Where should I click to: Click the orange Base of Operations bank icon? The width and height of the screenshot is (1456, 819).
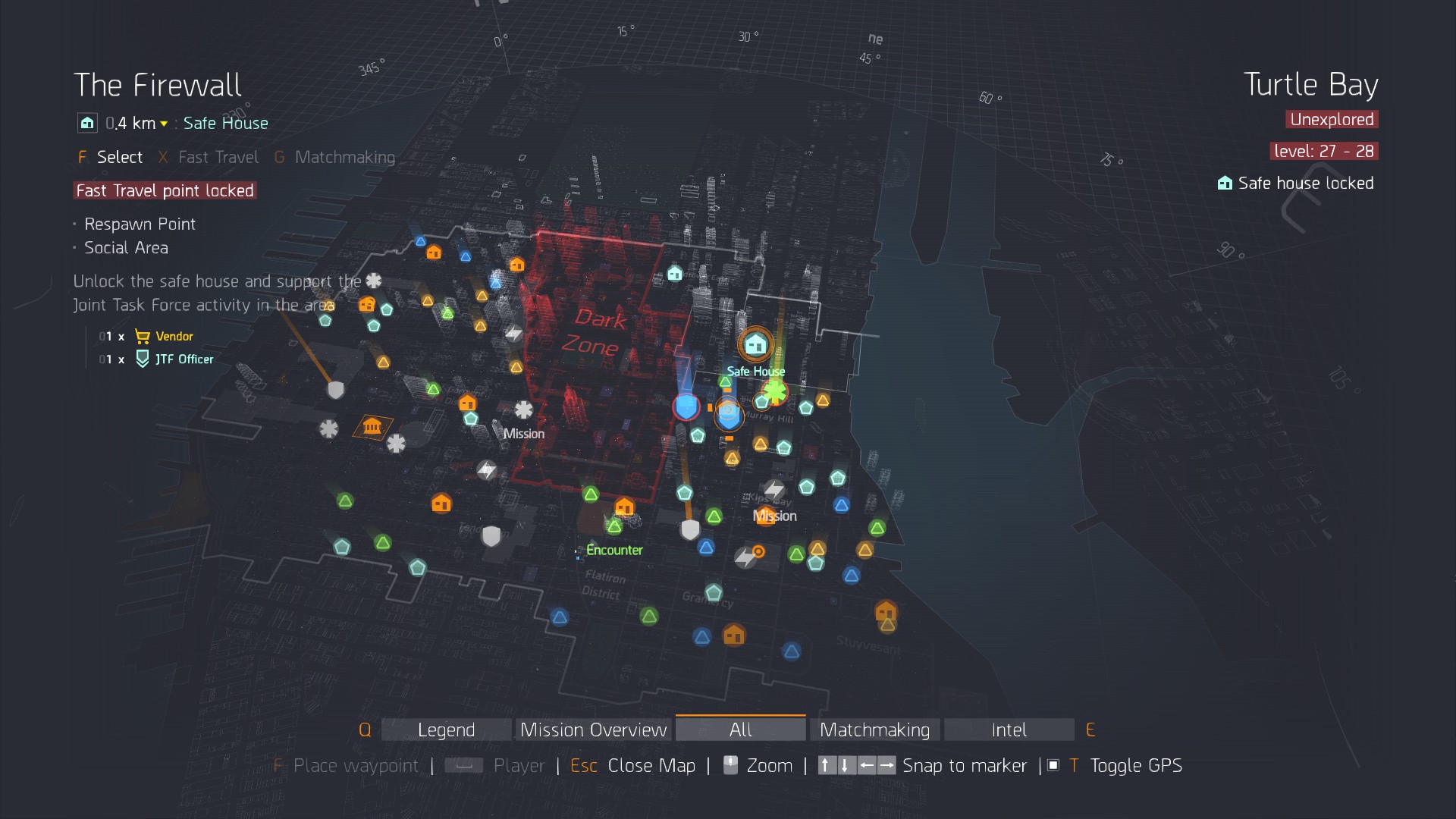tap(372, 426)
